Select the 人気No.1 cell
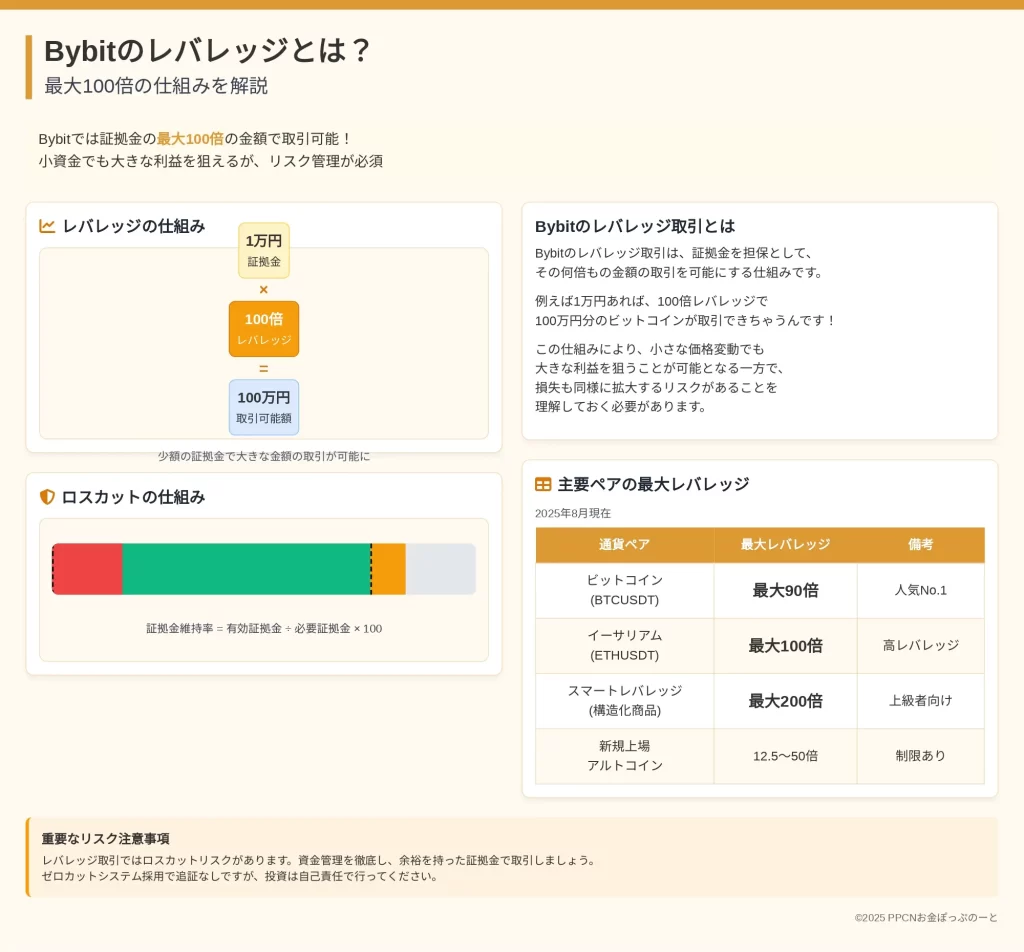The width and height of the screenshot is (1024, 952). click(920, 590)
